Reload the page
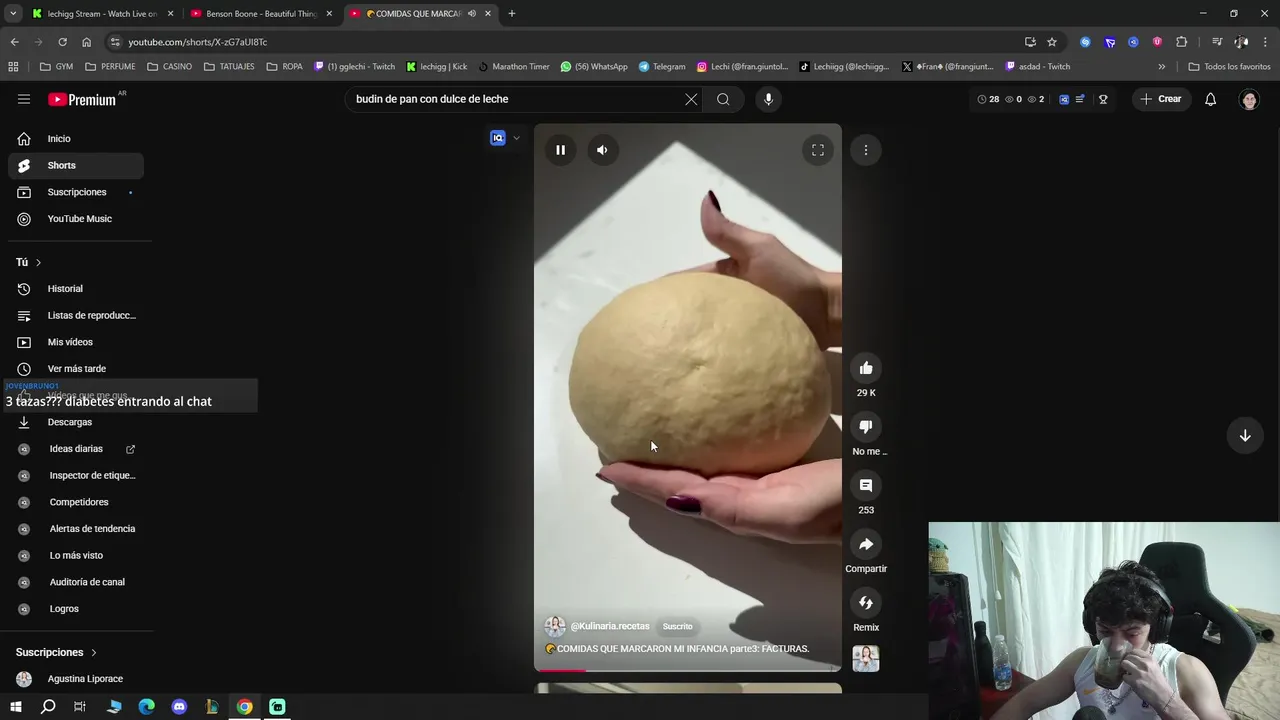 [x=62, y=42]
